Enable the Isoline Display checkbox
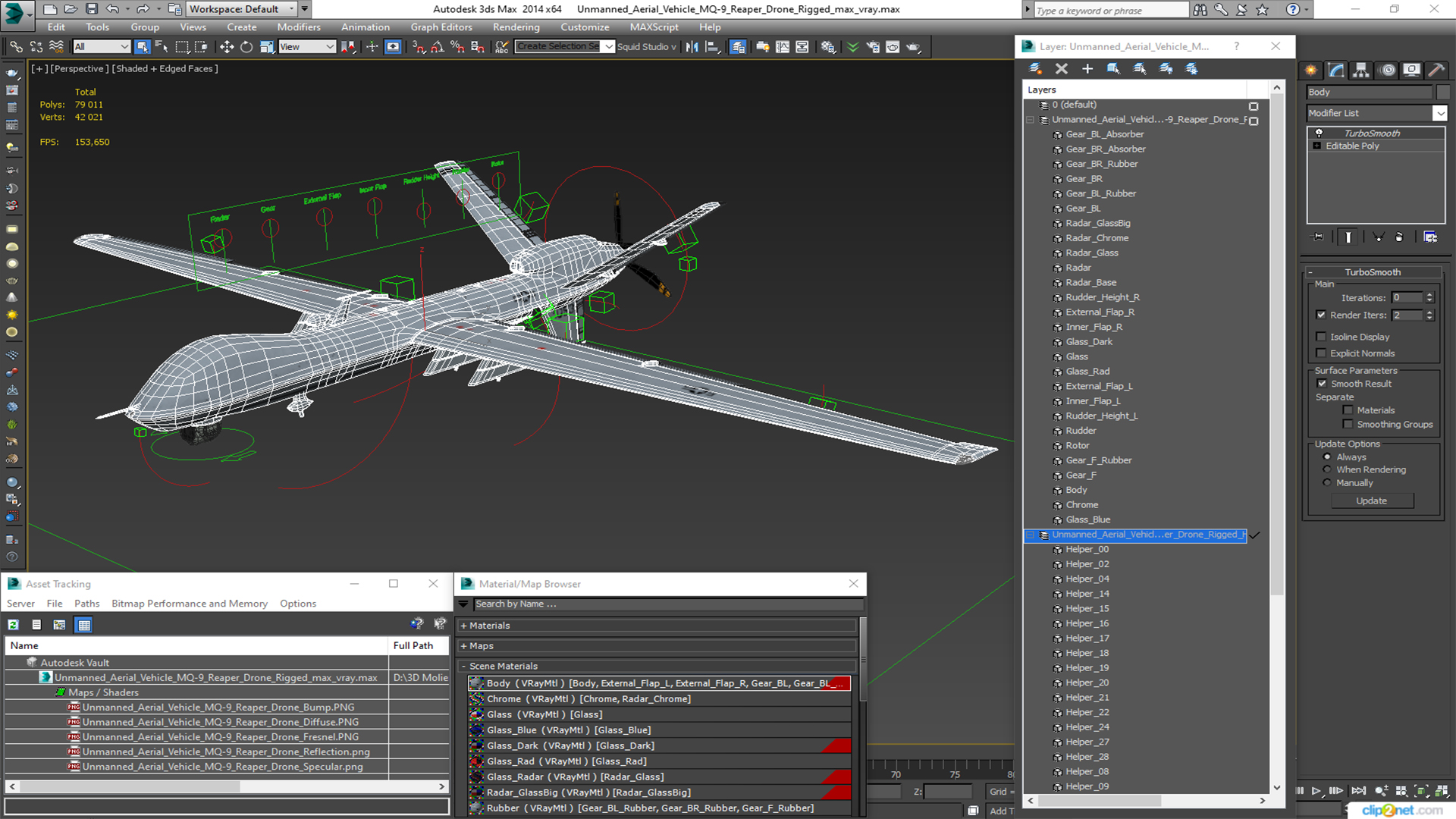This screenshot has width=1456, height=819. click(x=1321, y=337)
